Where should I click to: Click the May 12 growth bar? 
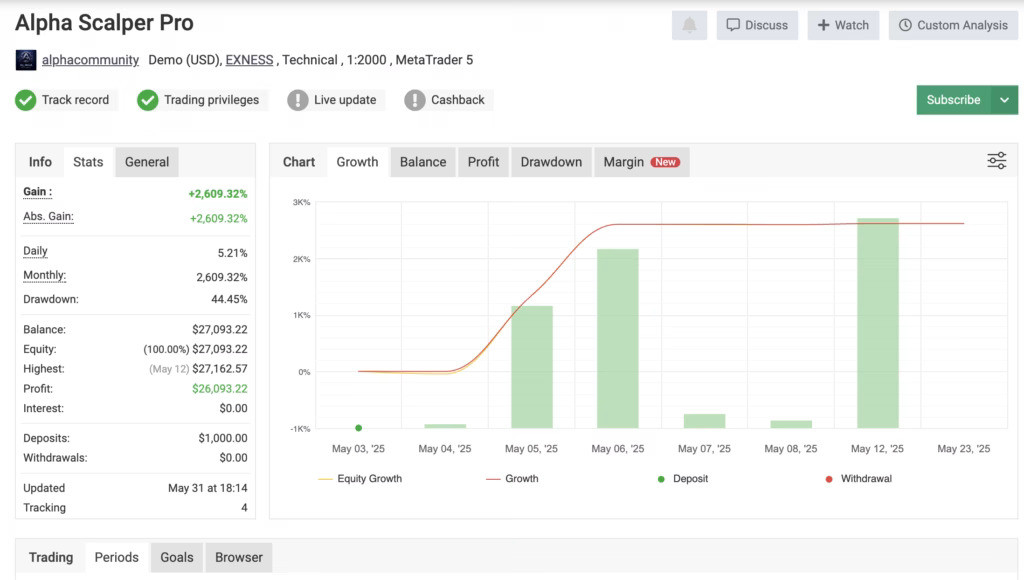coord(877,322)
